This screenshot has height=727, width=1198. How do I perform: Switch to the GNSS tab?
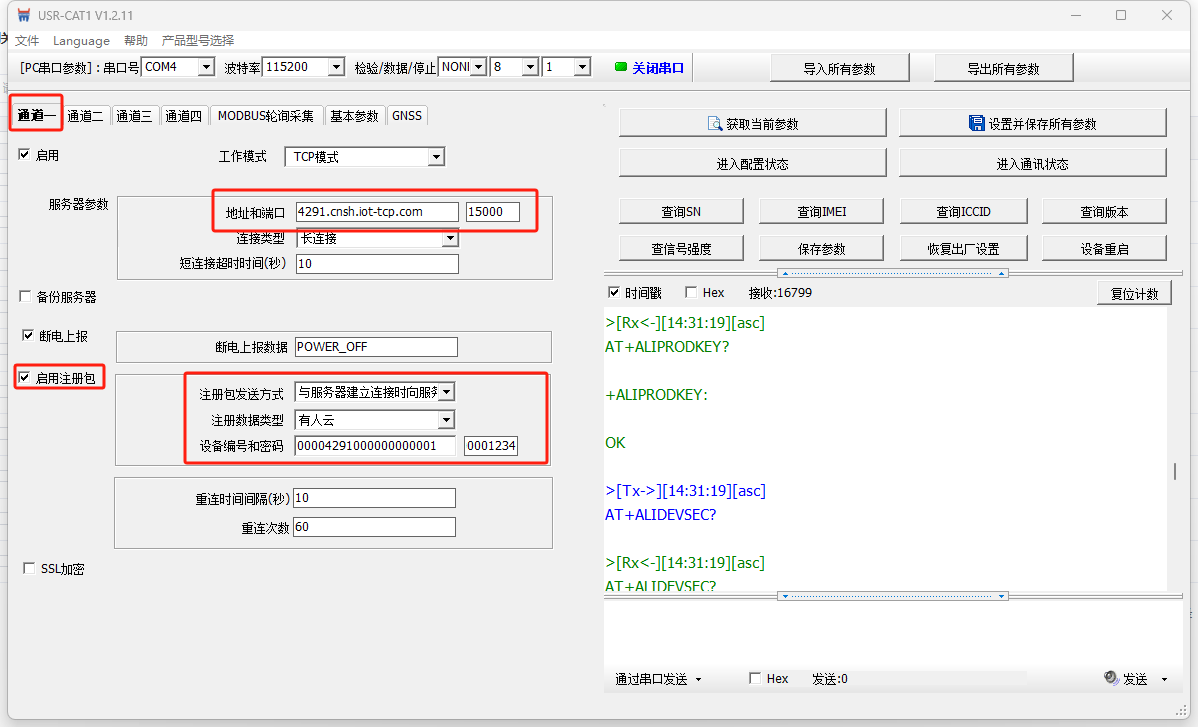pos(406,115)
